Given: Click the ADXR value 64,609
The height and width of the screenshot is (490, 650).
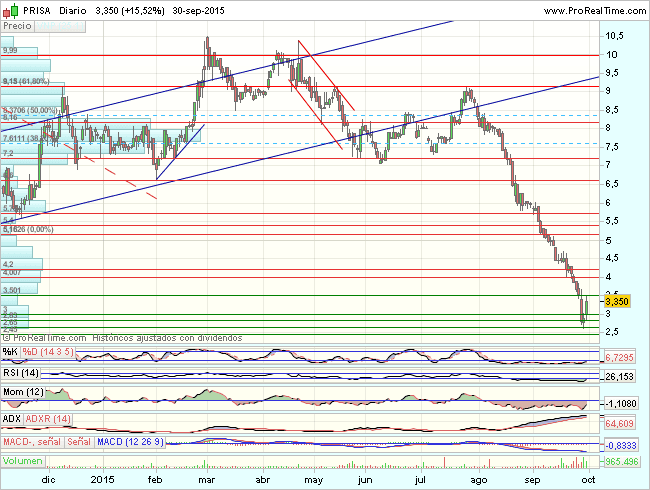Looking at the screenshot, I should point(620,424).
